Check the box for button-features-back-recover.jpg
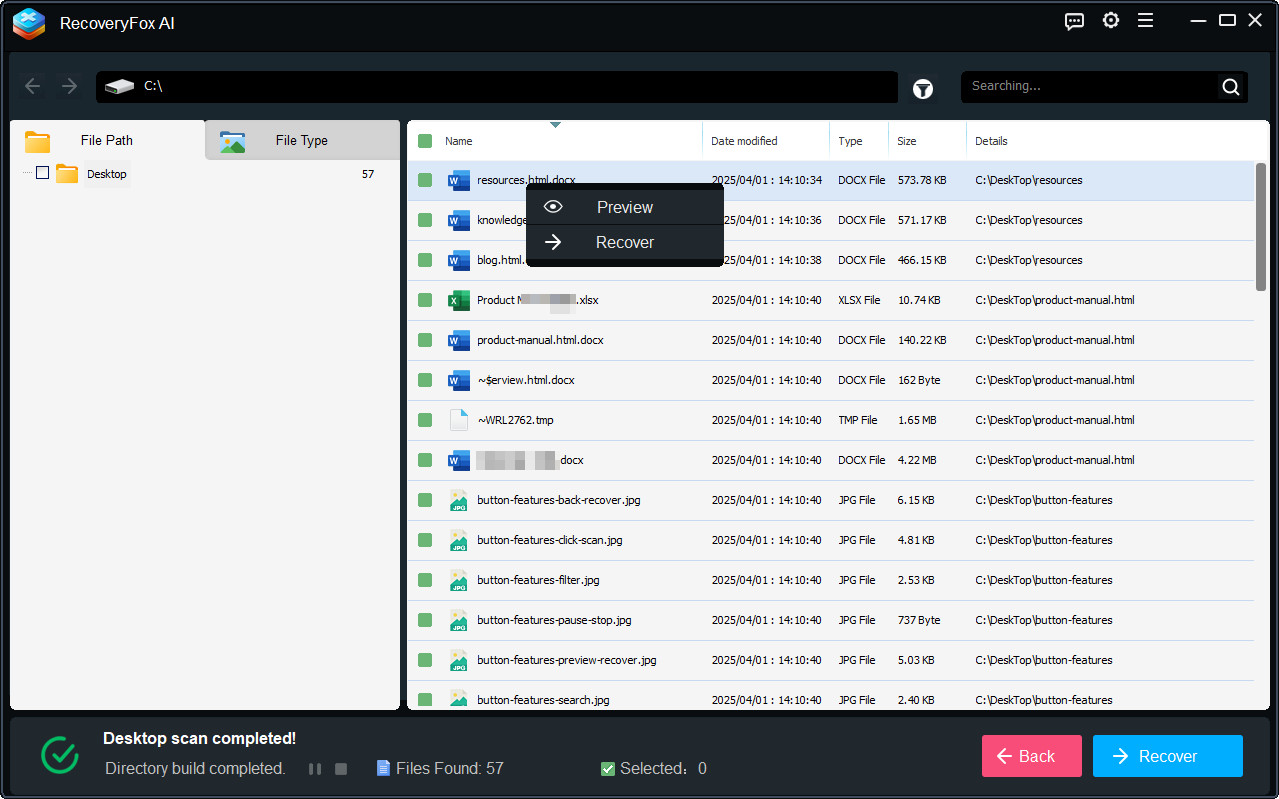The image size is (1279, 799). tap(425, 500)
